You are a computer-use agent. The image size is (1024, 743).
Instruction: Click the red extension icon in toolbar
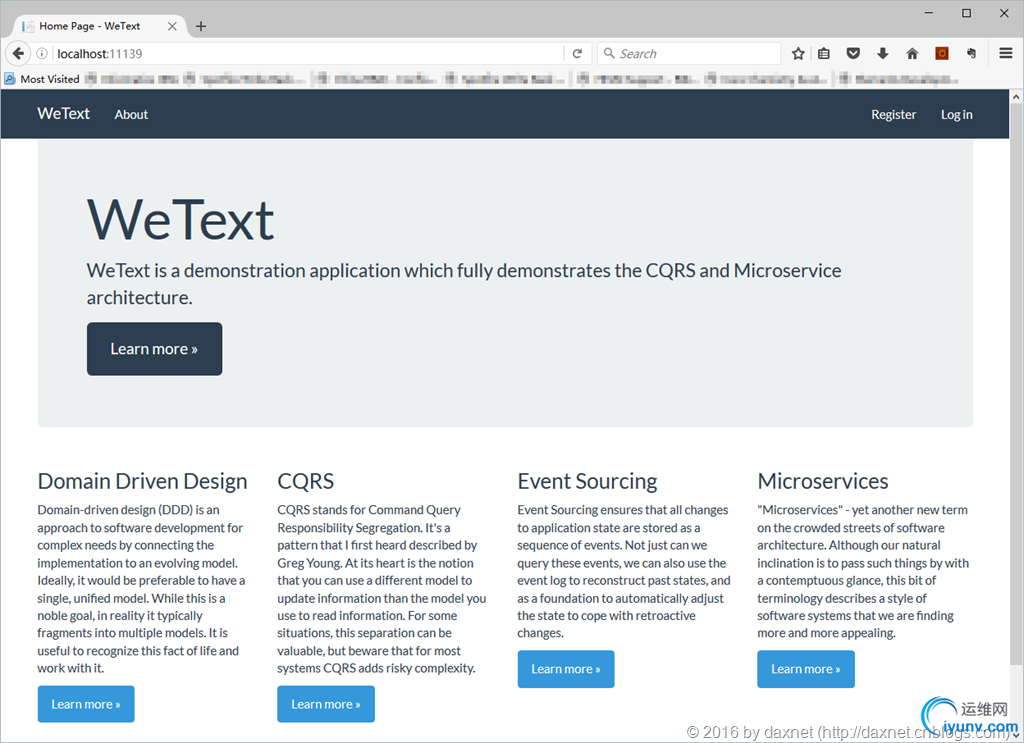pos(942,54)
